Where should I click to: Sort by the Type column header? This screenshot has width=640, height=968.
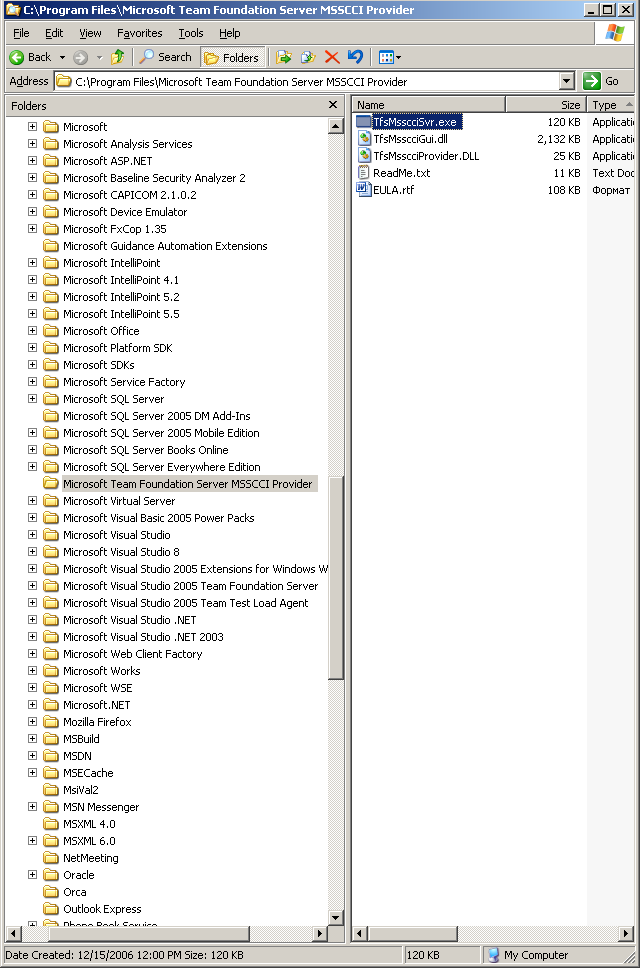tap(611, 105)
